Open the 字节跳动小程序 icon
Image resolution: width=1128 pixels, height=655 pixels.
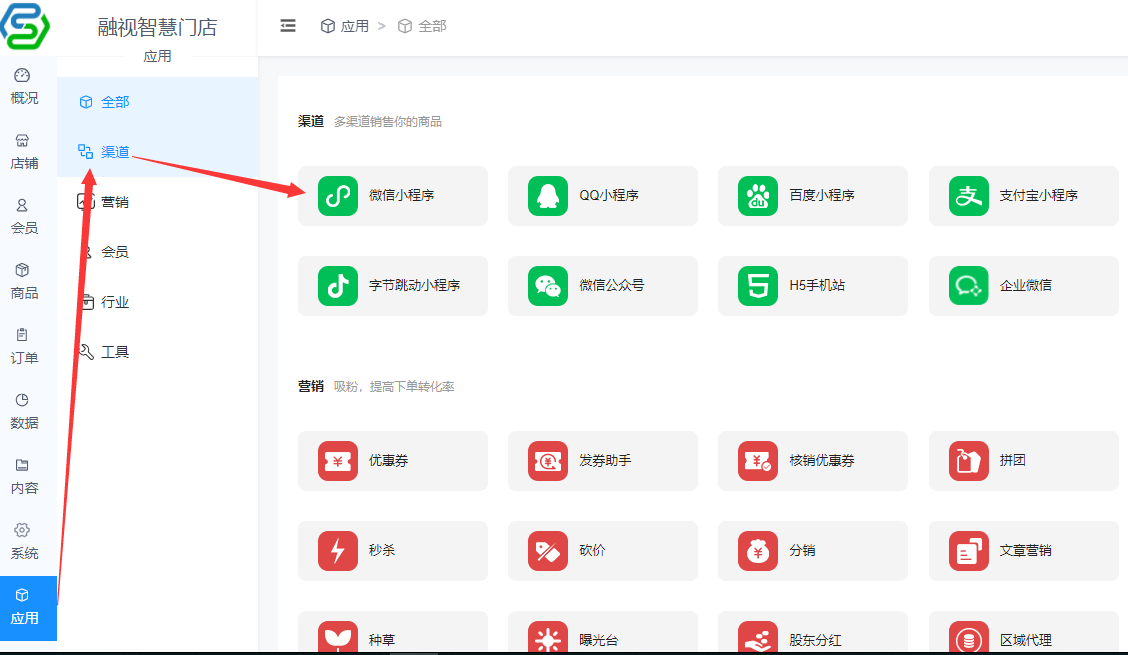(337, 286)
